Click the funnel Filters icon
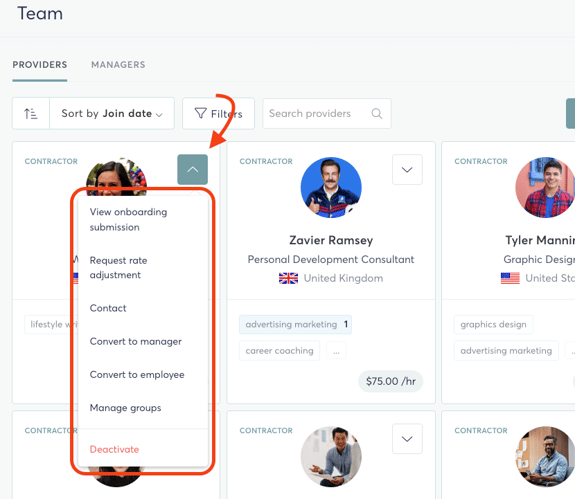Image resolution: width=575 pixels, height=499 pixels. click(x=200, y=113)
